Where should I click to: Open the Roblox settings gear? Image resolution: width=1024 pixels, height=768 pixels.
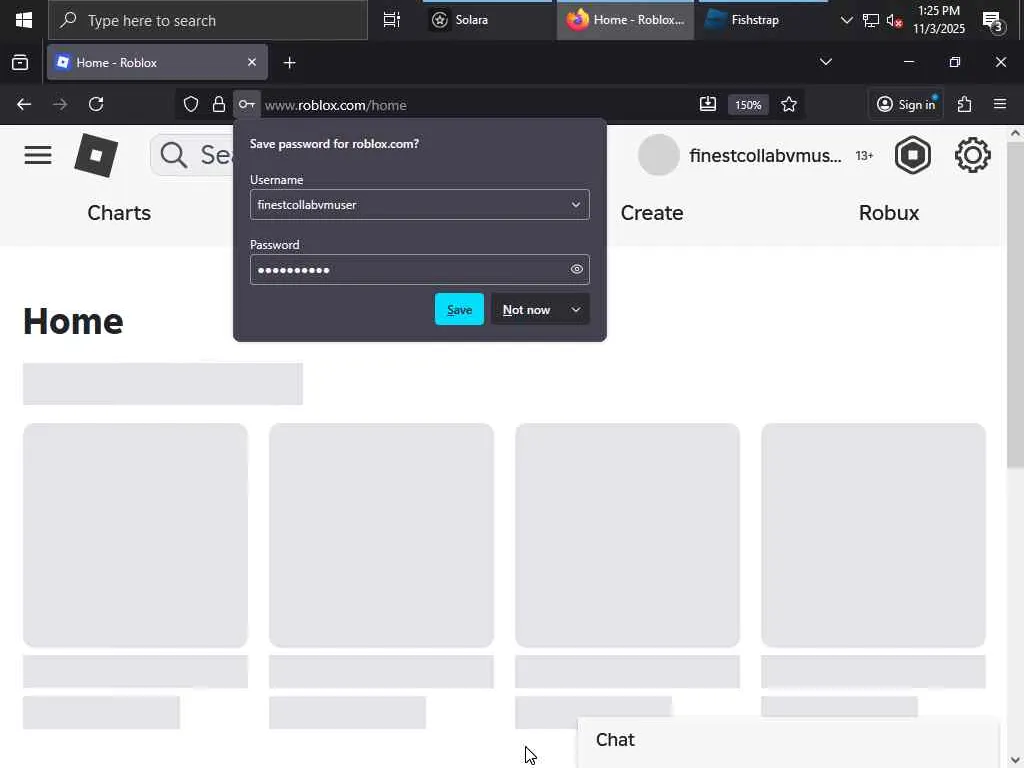coord(972,155)
